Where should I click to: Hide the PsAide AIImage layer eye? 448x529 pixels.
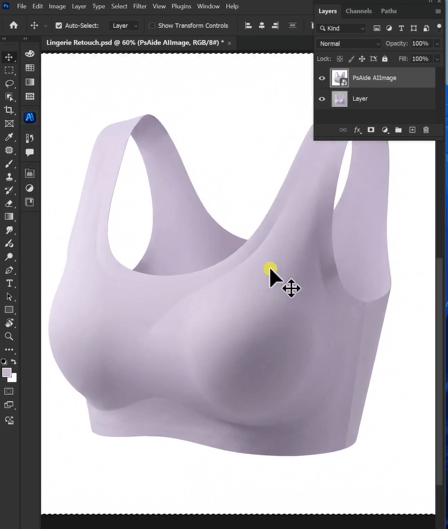click(322, 78)
